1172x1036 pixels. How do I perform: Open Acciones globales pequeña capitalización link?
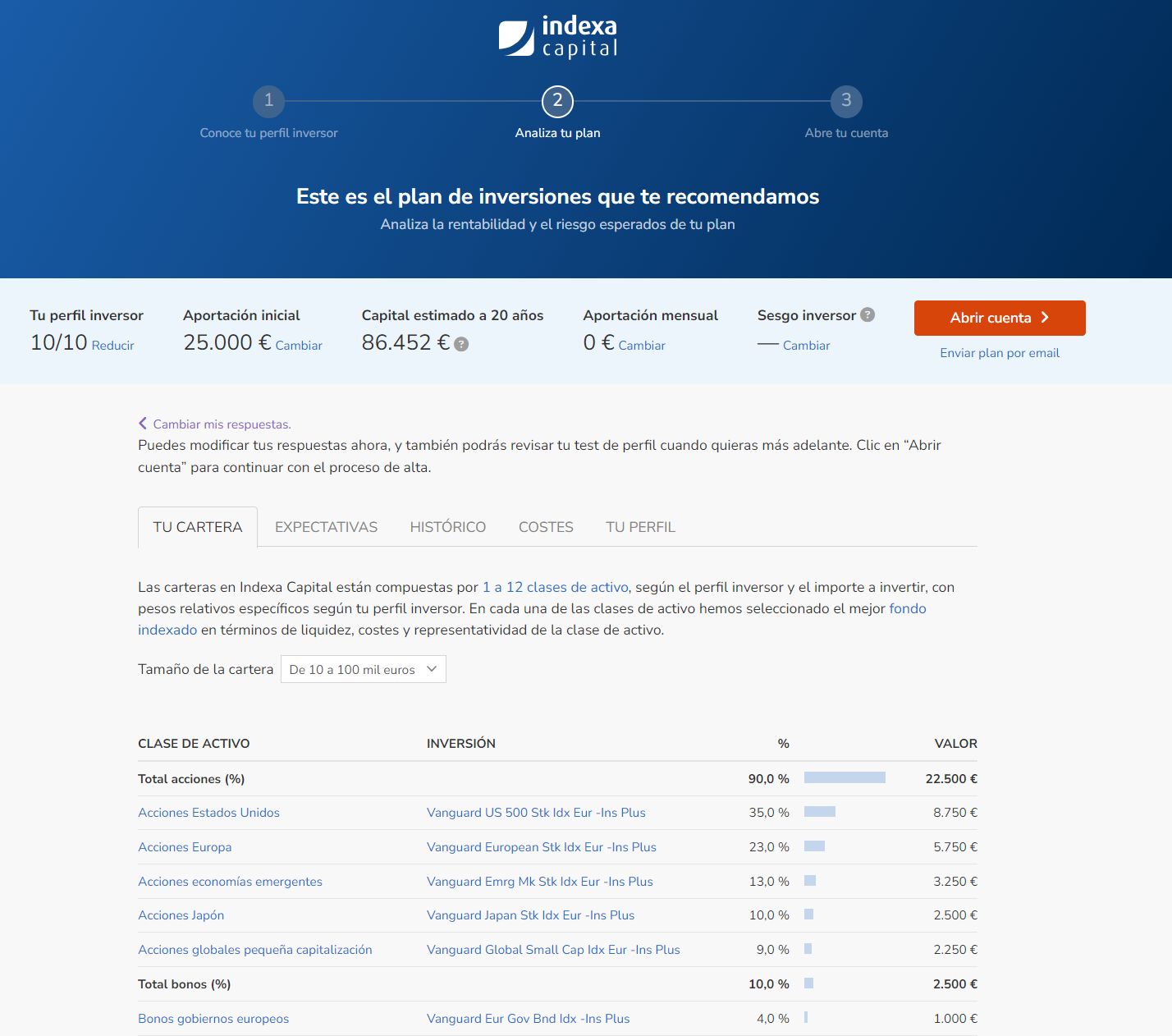[x=254, y=950]
